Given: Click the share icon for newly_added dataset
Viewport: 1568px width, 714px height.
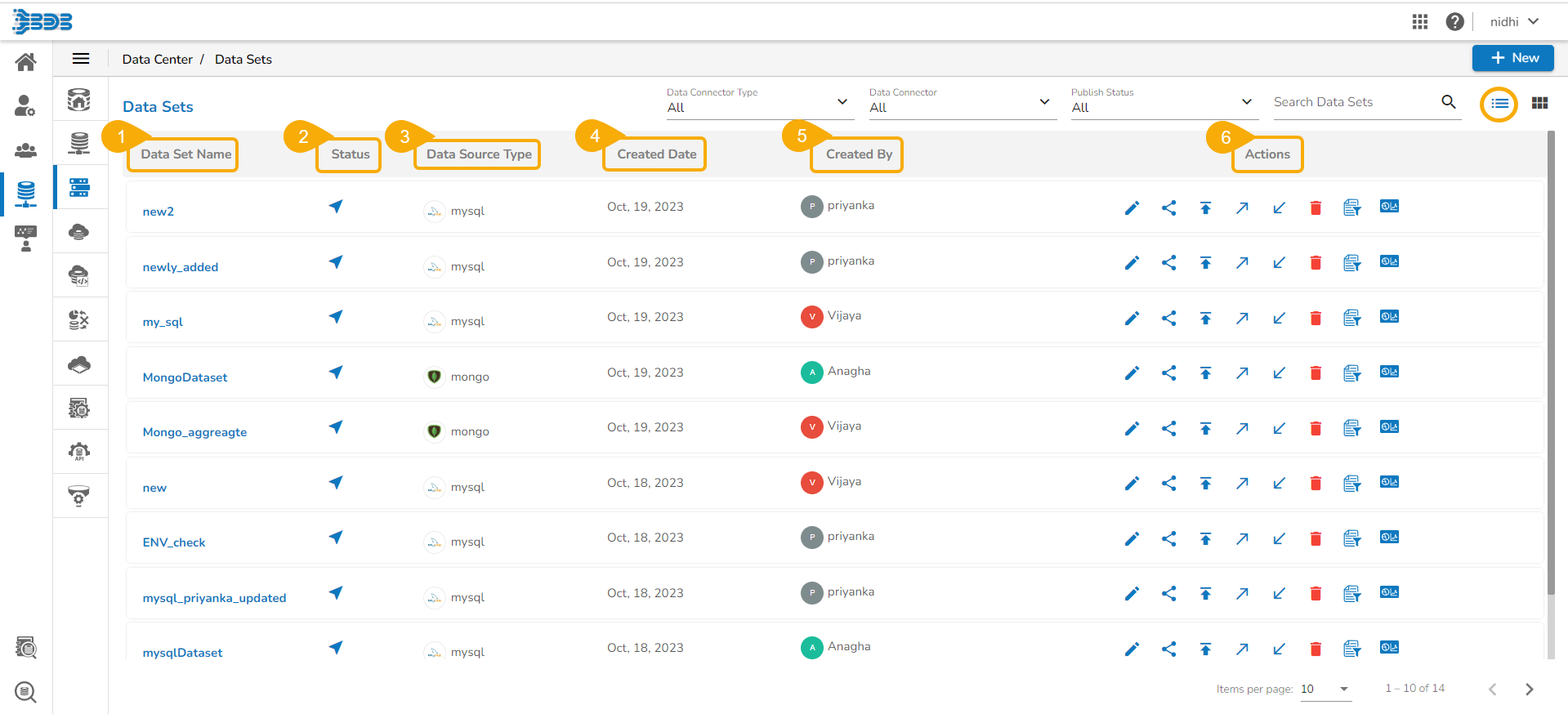Looking at the screenshot, I should [1168, 263].
